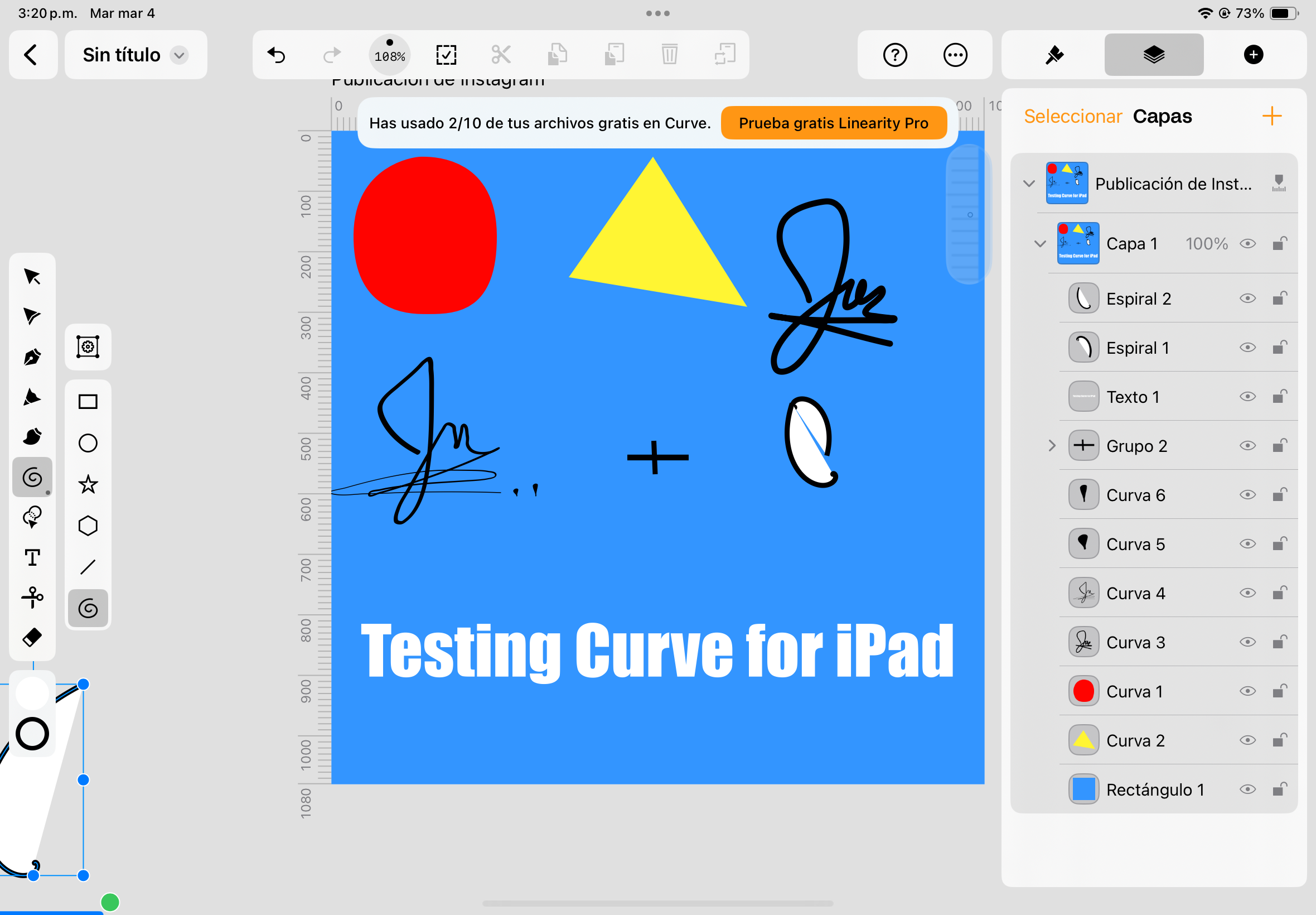Hide the Espiral 1 layer
The height and width of the screenshot is (915, 1316).
1248,348
